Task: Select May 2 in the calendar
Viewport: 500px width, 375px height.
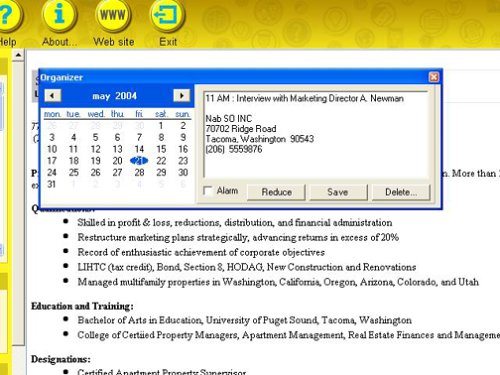Action: pos(183,126)
